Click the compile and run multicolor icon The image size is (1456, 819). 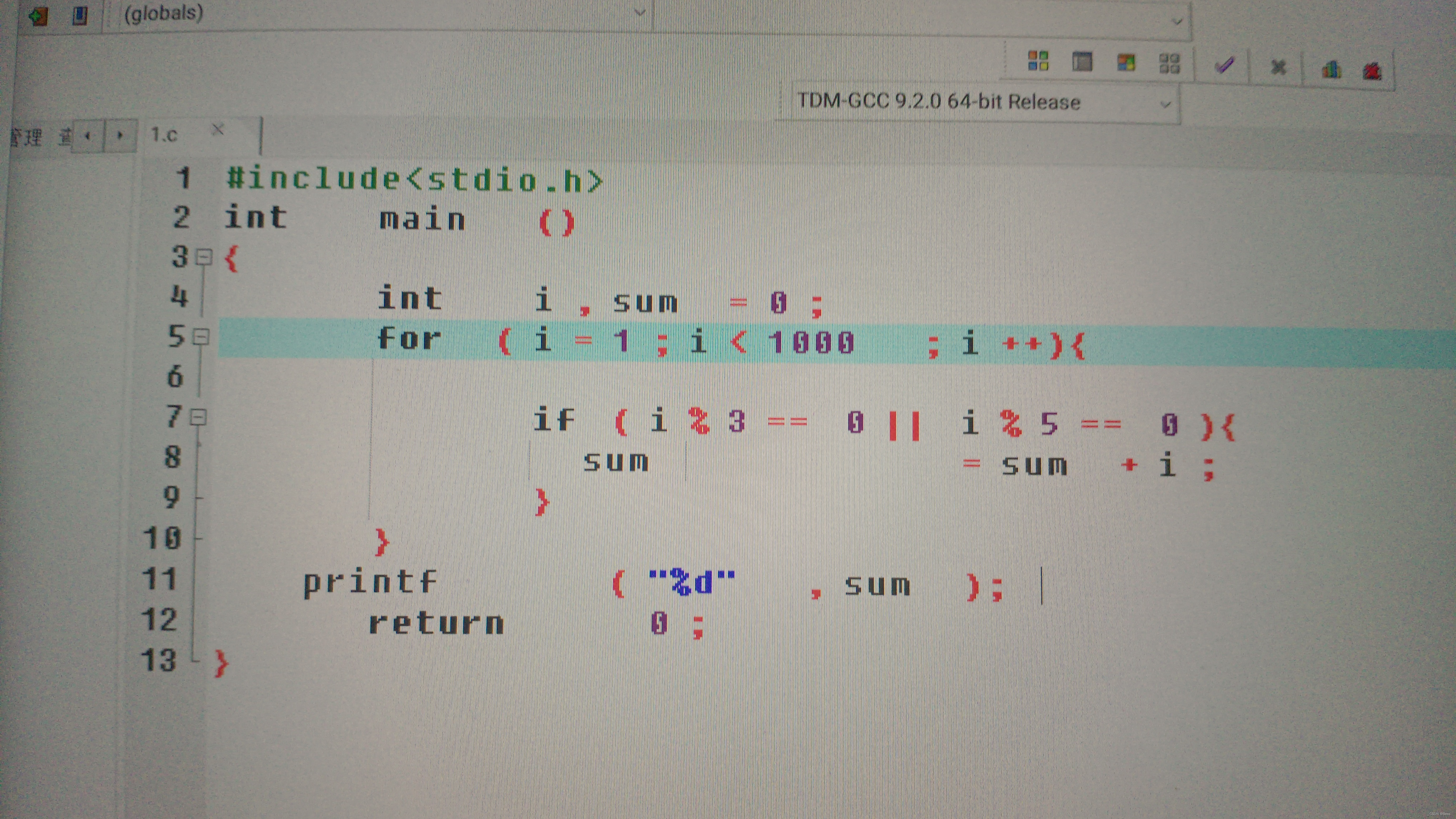(1125, 62)
